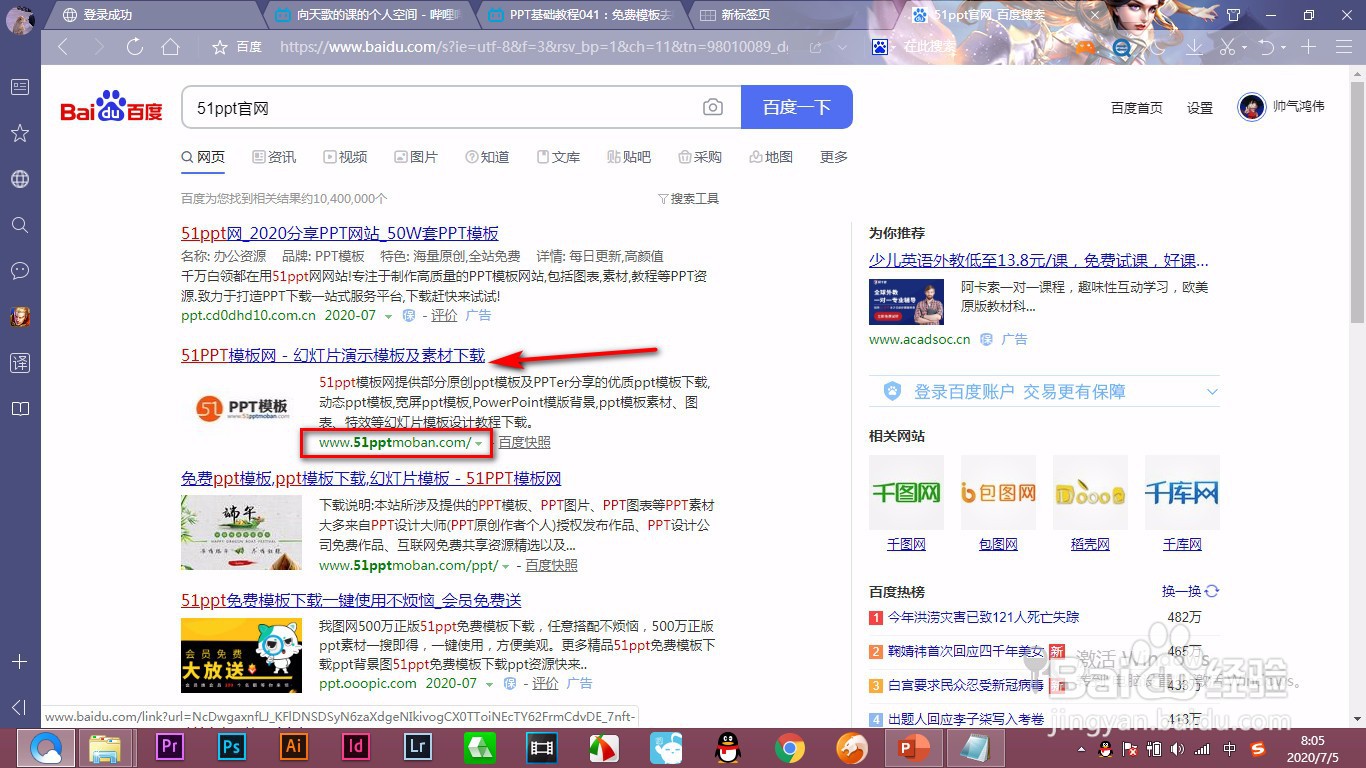Open sidebar reading book icon

click(x=19, y=409)
